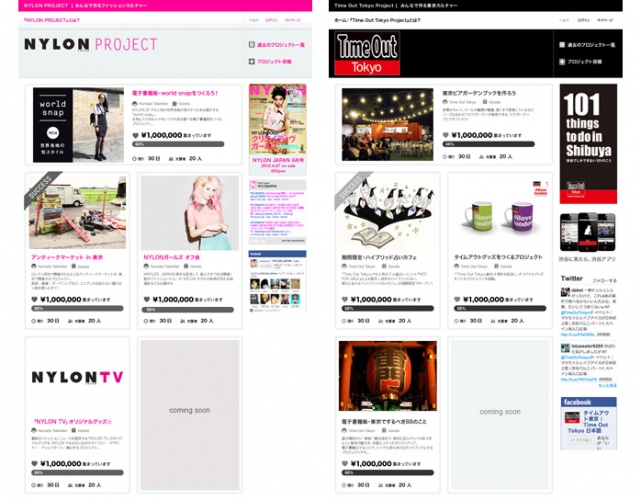Click the funding progress bar on the NYLON TV goods card
The image size is (641, 500).
(77, 473)
